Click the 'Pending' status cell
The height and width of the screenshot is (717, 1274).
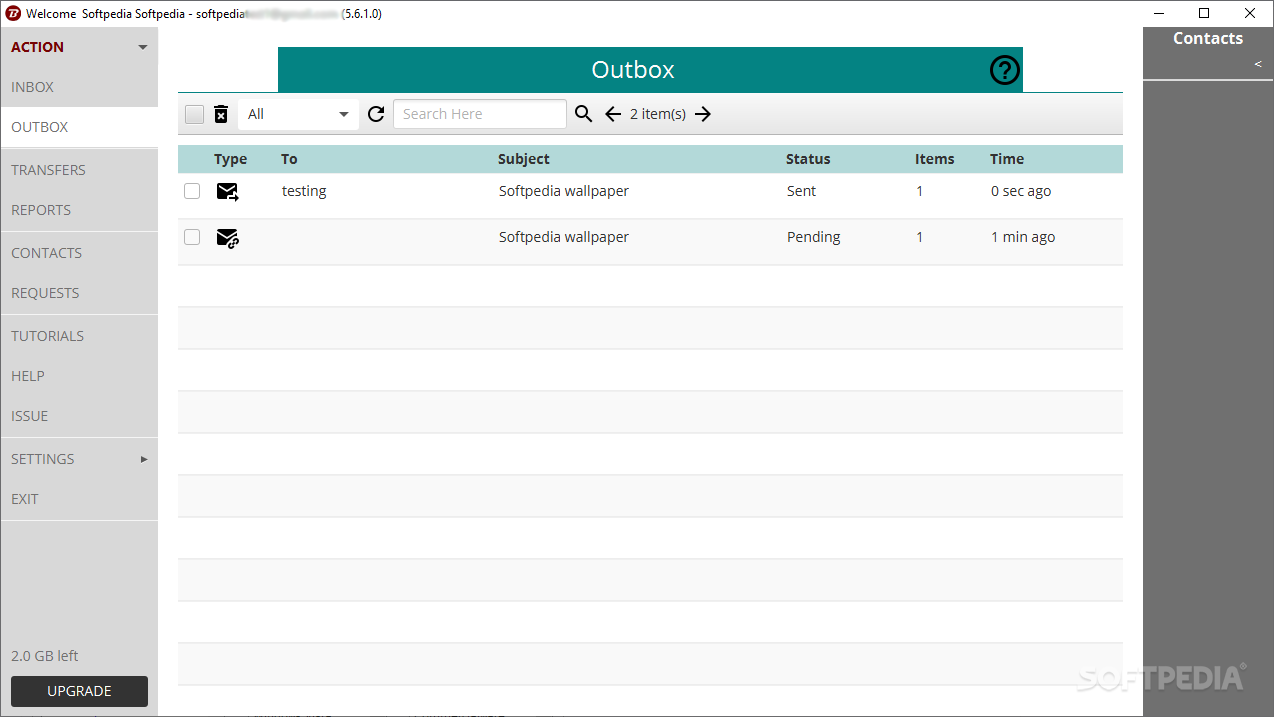[814, 237]
